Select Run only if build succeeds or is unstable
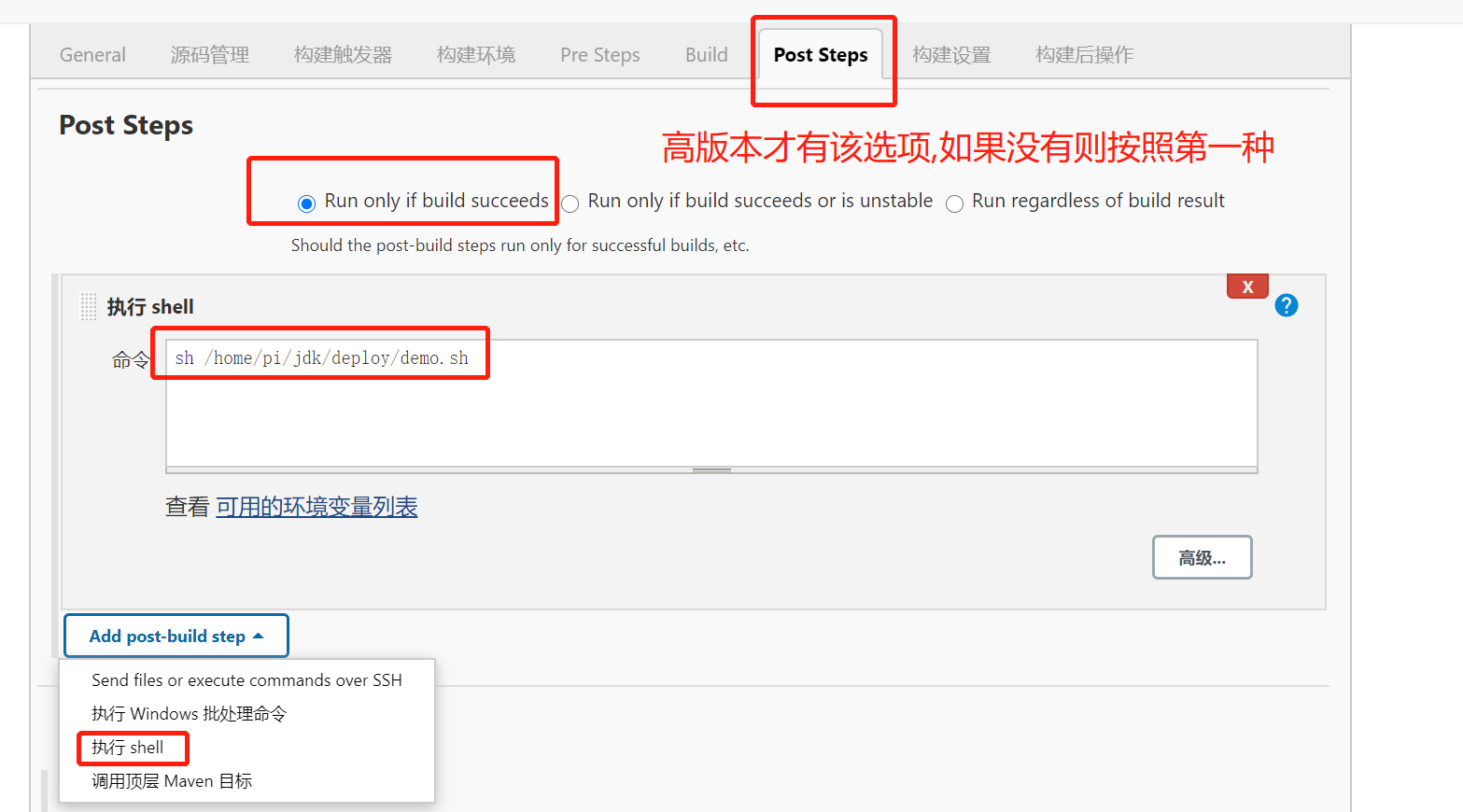 pos(570,203)
